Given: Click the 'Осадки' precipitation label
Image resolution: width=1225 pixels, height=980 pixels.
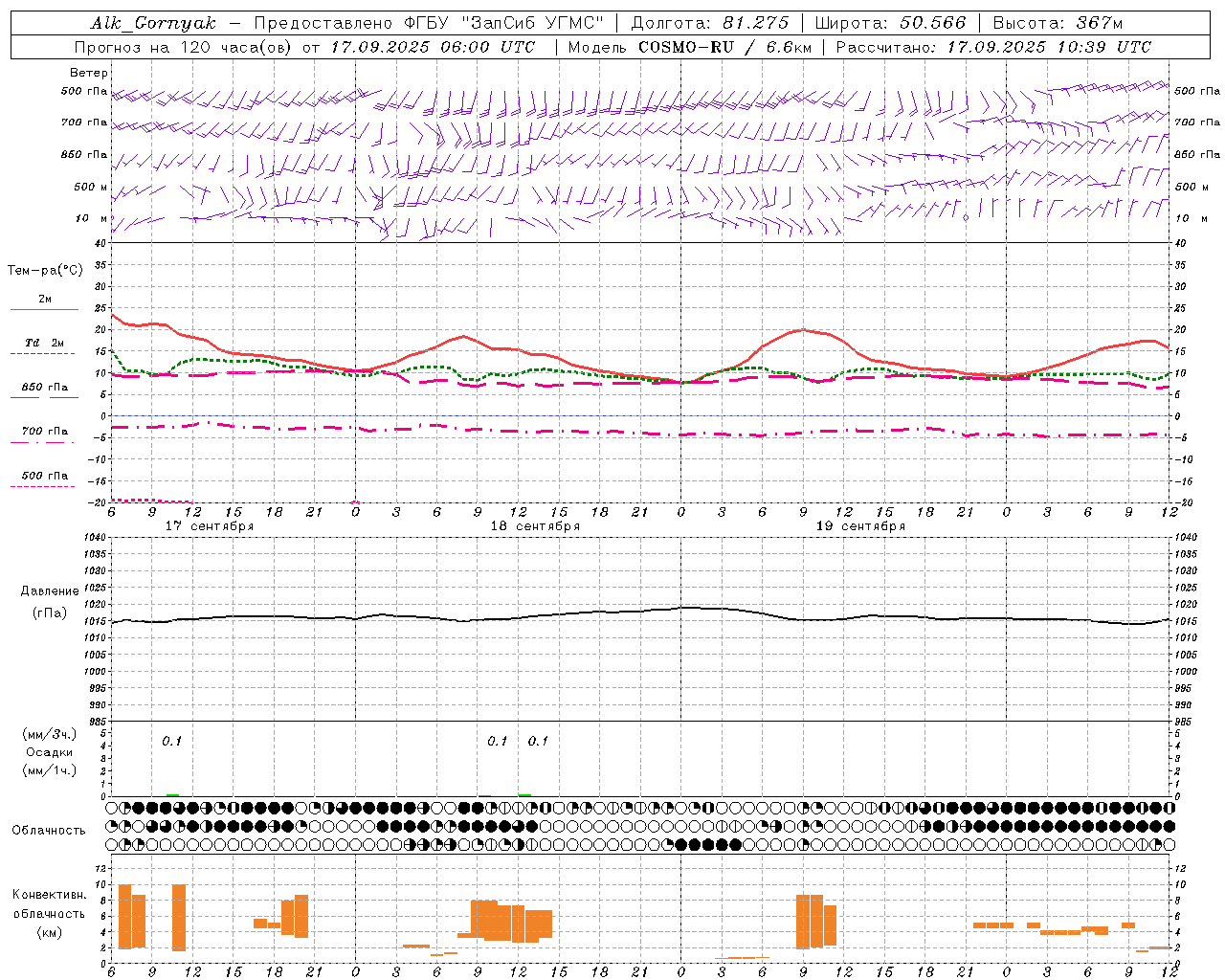Looking at the screenshot, I should click(49, 752).
